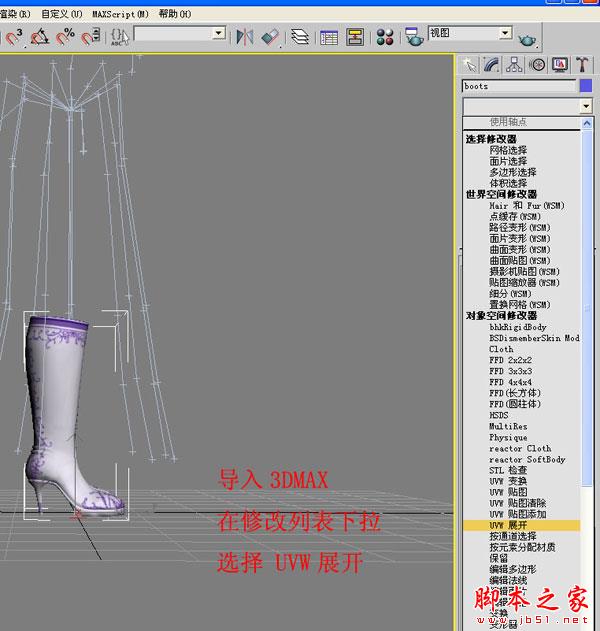Switch to the Modify command panel tab
600x631 pixels.
click(x=492, y=65)
